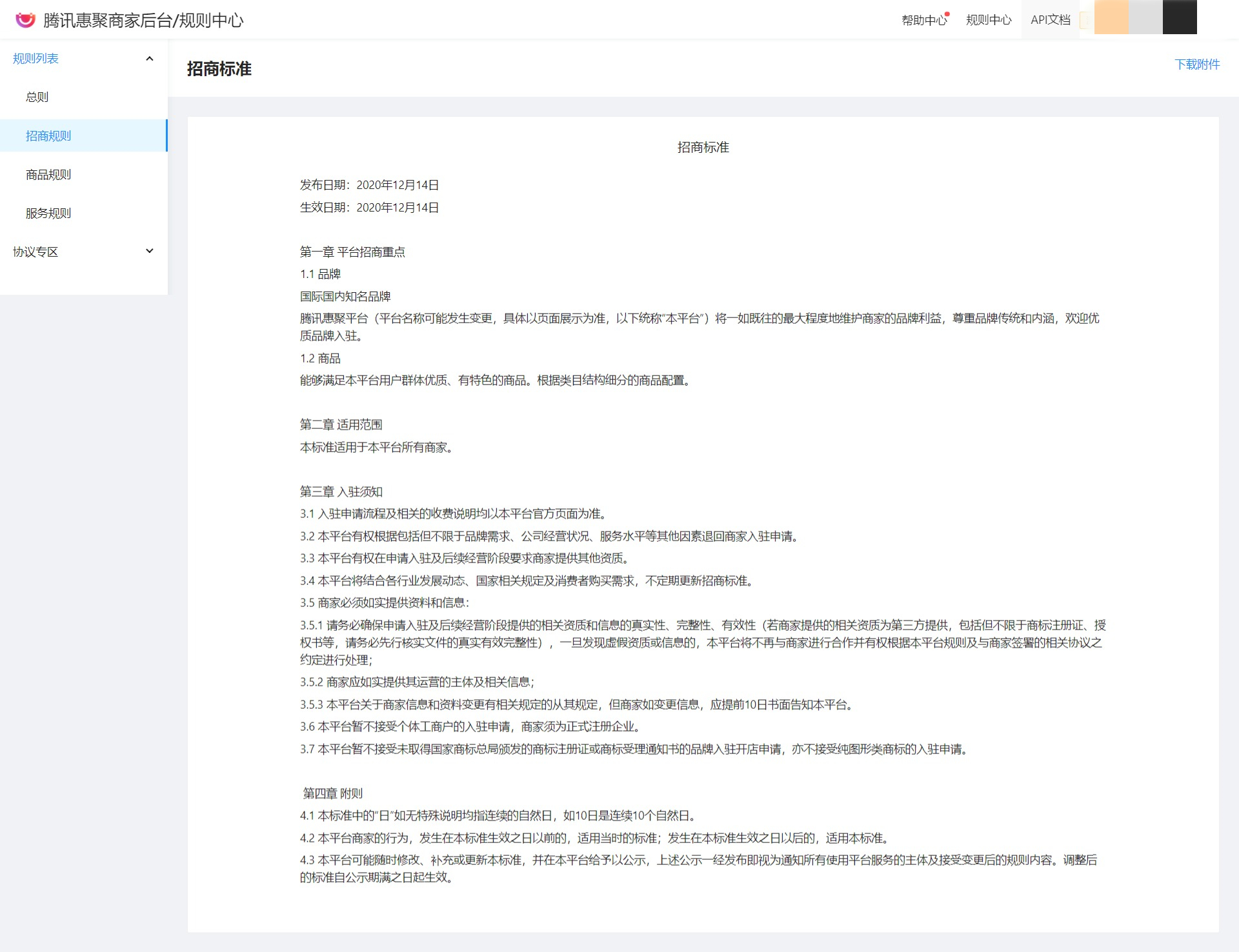The height and width of the screenshot is (952, 1239).
Task: Click the 国际国内知名品牌 line
Action: (x=345, y=297)
